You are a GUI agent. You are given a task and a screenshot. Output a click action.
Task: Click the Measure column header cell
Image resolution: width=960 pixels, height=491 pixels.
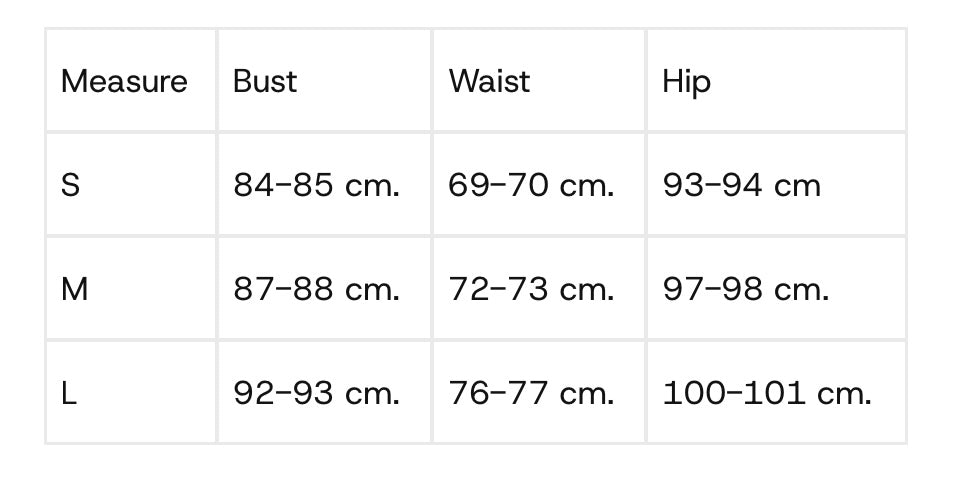(124, 81)
